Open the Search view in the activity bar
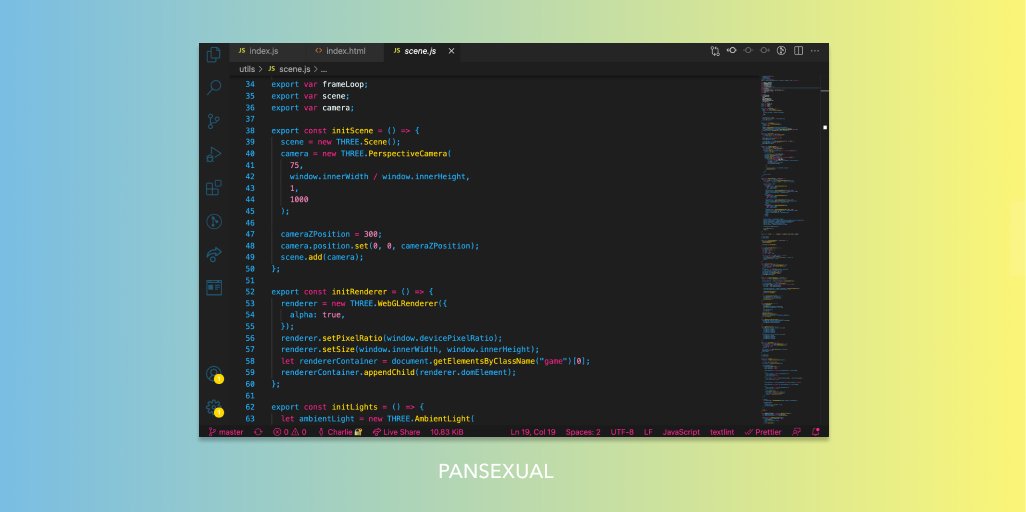1026x512 pixels. pos(213,87)
